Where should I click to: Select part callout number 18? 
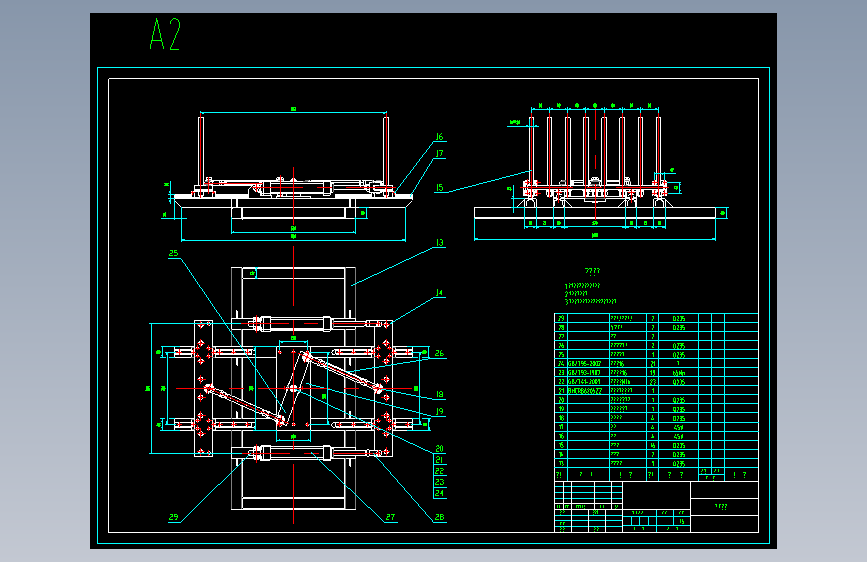coord(440,394)
